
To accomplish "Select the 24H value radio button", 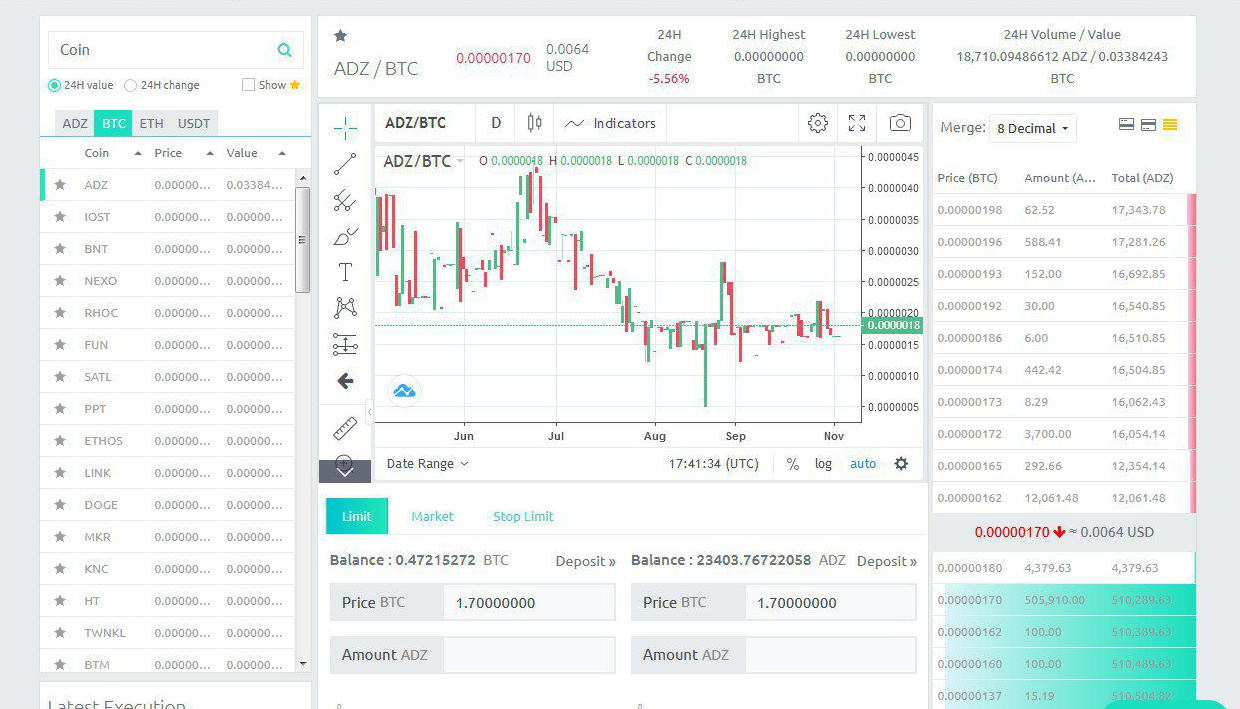I will coord(54,85).
